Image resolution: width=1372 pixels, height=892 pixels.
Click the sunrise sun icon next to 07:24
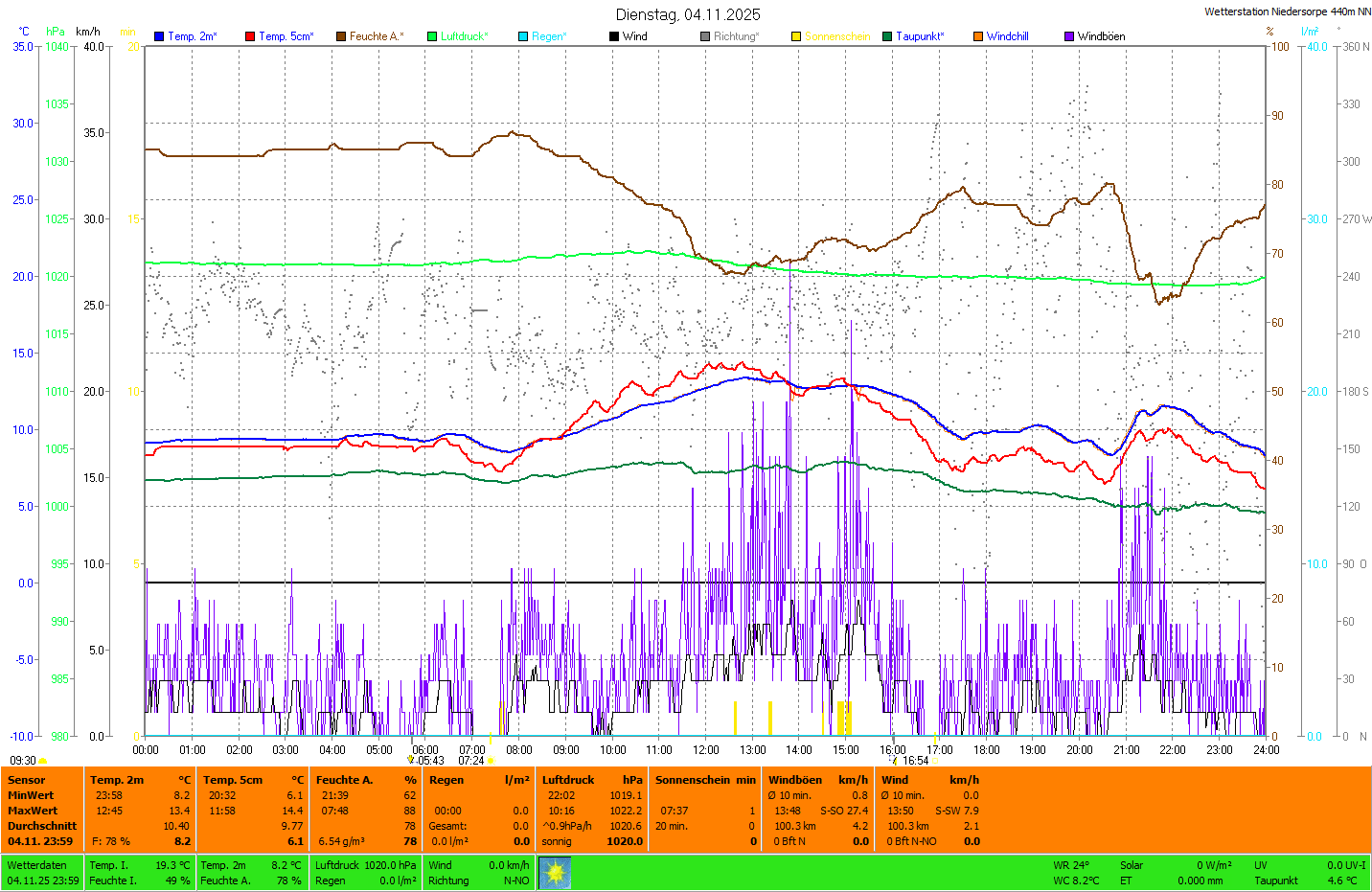tap(491, 761)
